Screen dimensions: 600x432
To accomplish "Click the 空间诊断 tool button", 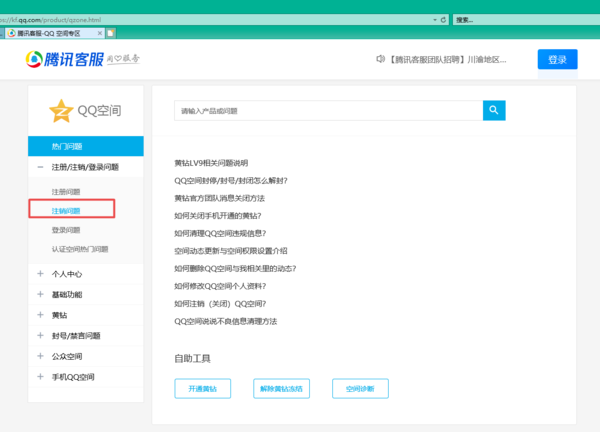I will 360,389.
